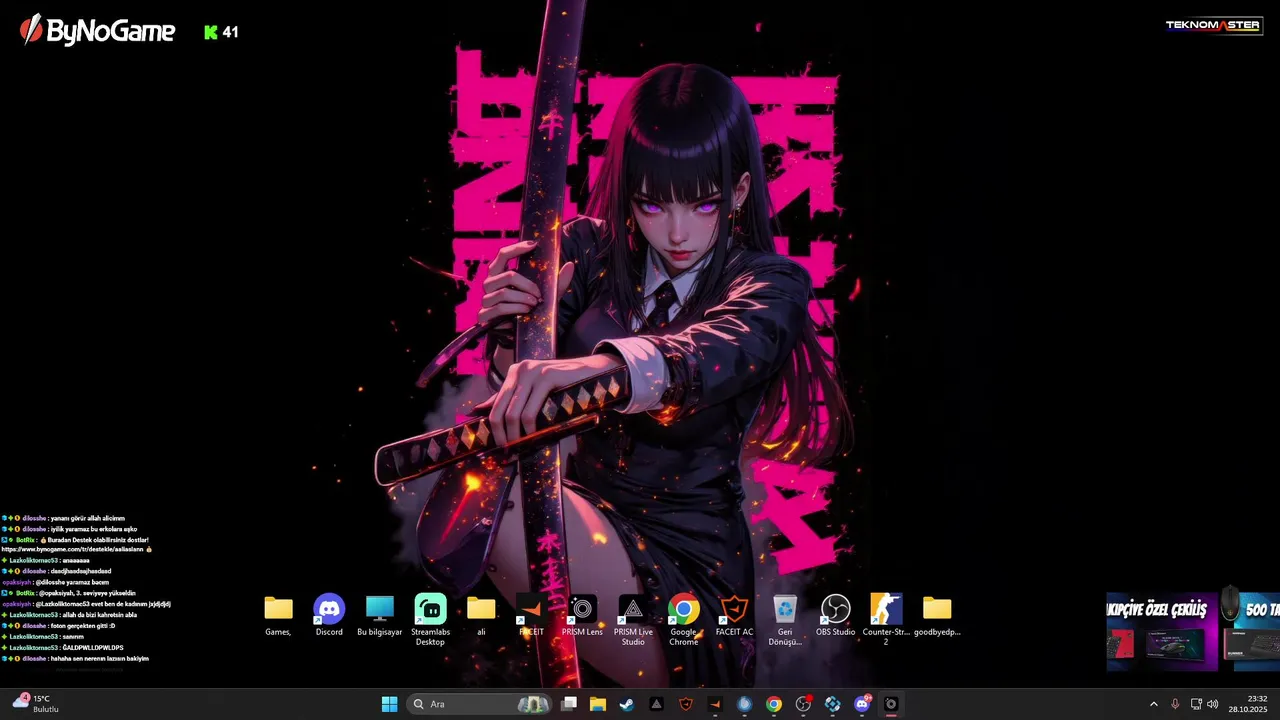The height and width of the screenshot is (720, 1280).
Task: Open the Geri Dönüşüm recycle bin
Action: click(x=785, y=620)
